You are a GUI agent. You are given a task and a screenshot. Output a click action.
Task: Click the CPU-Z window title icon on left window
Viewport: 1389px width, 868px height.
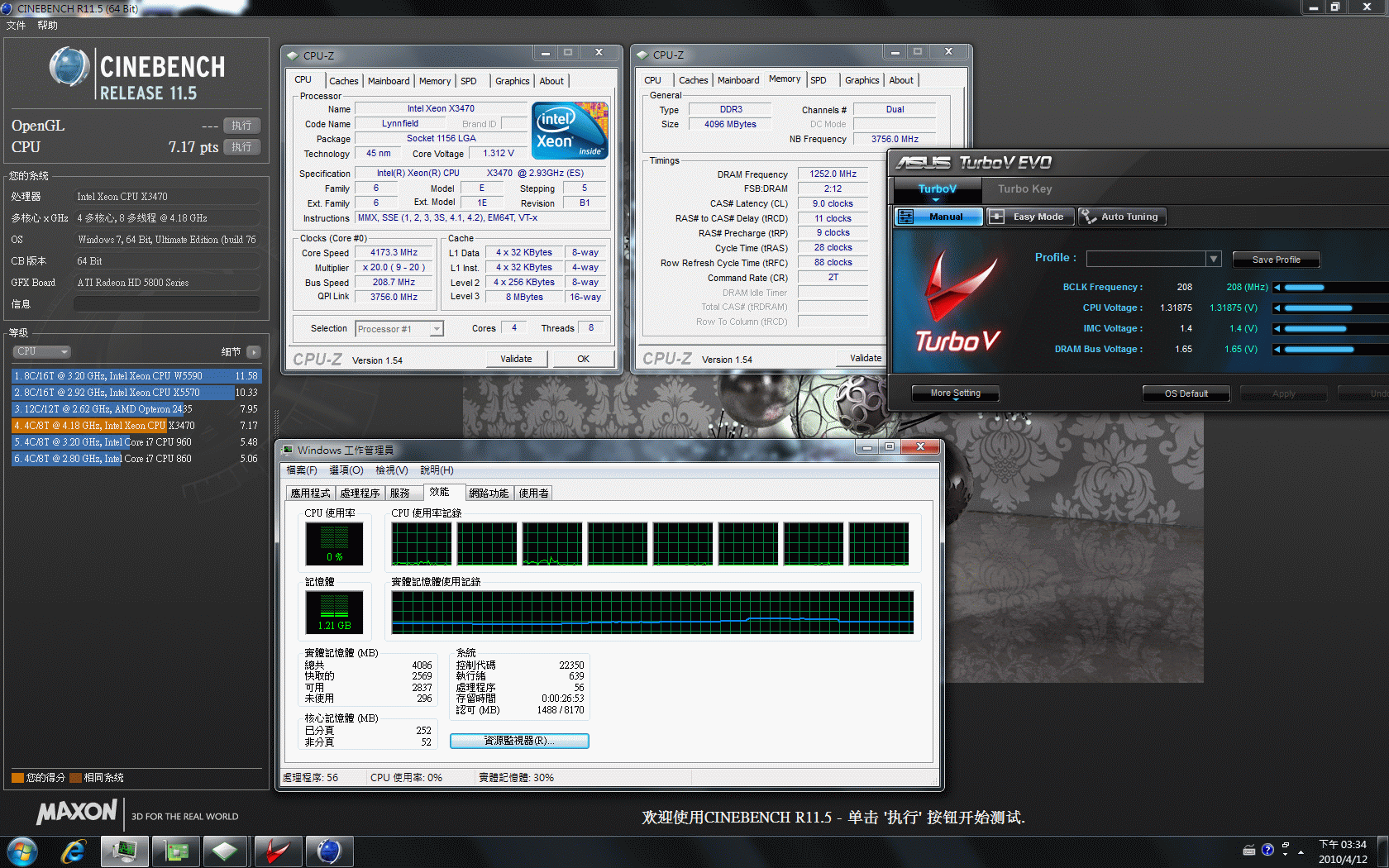293,56
